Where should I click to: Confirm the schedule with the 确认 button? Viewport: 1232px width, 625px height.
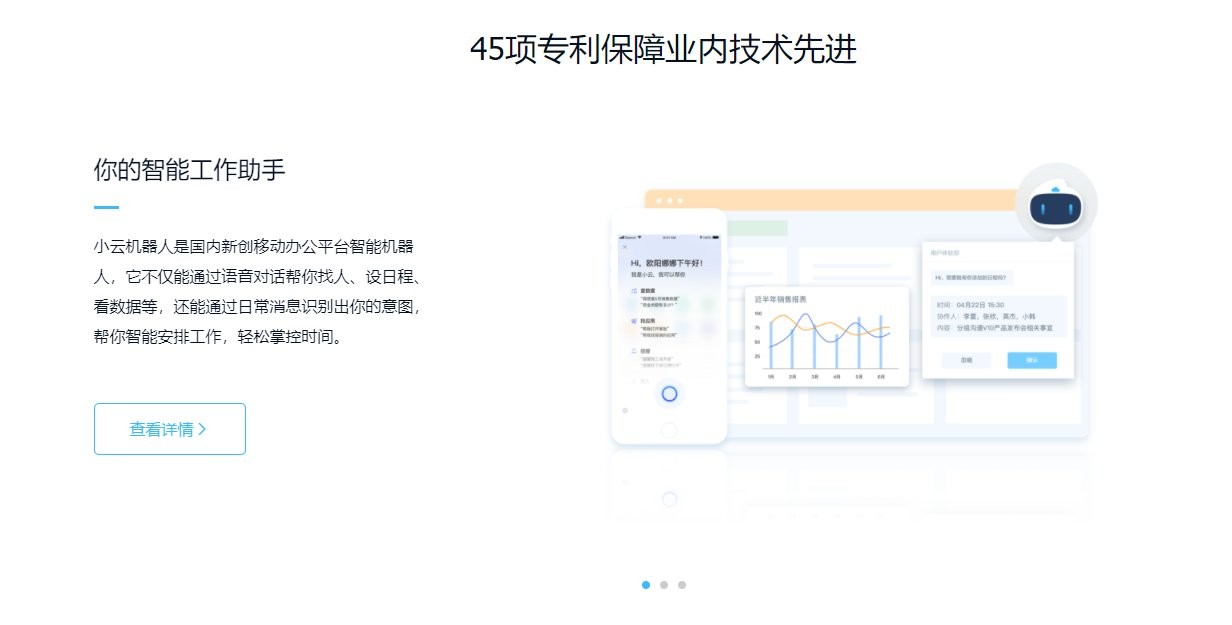click(x=1032, y=359)
